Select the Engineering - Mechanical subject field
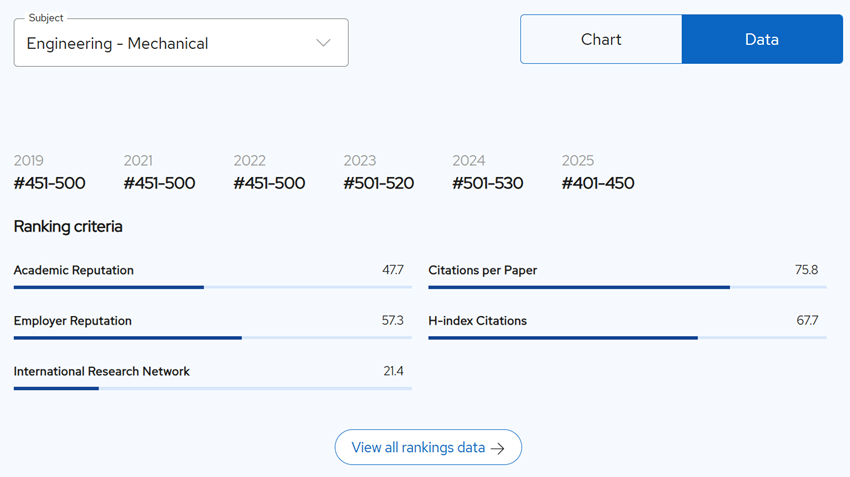 (x=181, y=43)
